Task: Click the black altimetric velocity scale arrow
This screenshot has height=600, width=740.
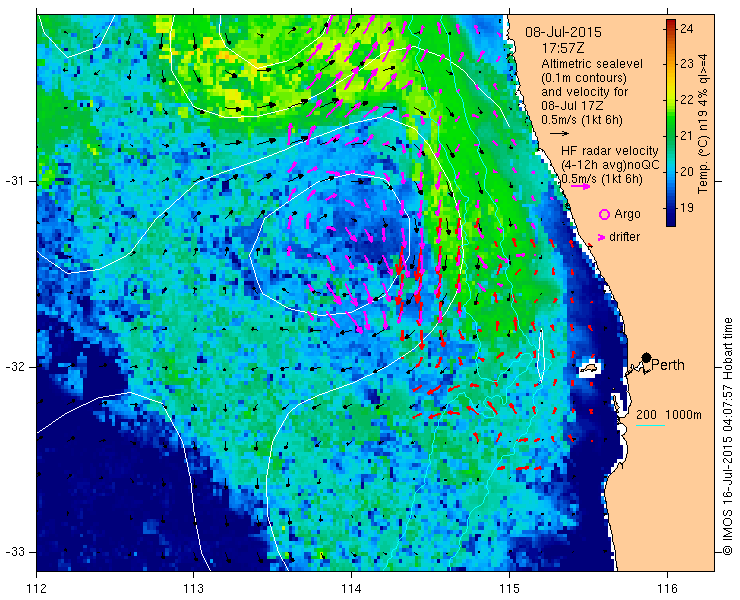Action: [x=560, y=134]
